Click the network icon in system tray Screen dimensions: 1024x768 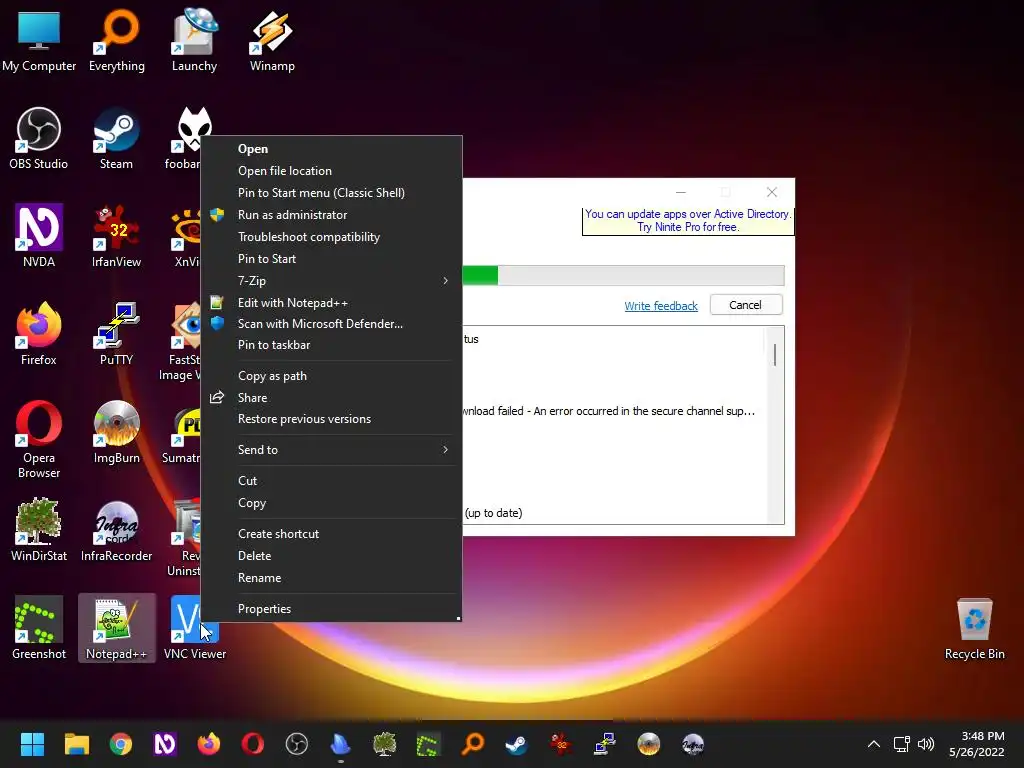pyautogui.click(x=902, y=744)
